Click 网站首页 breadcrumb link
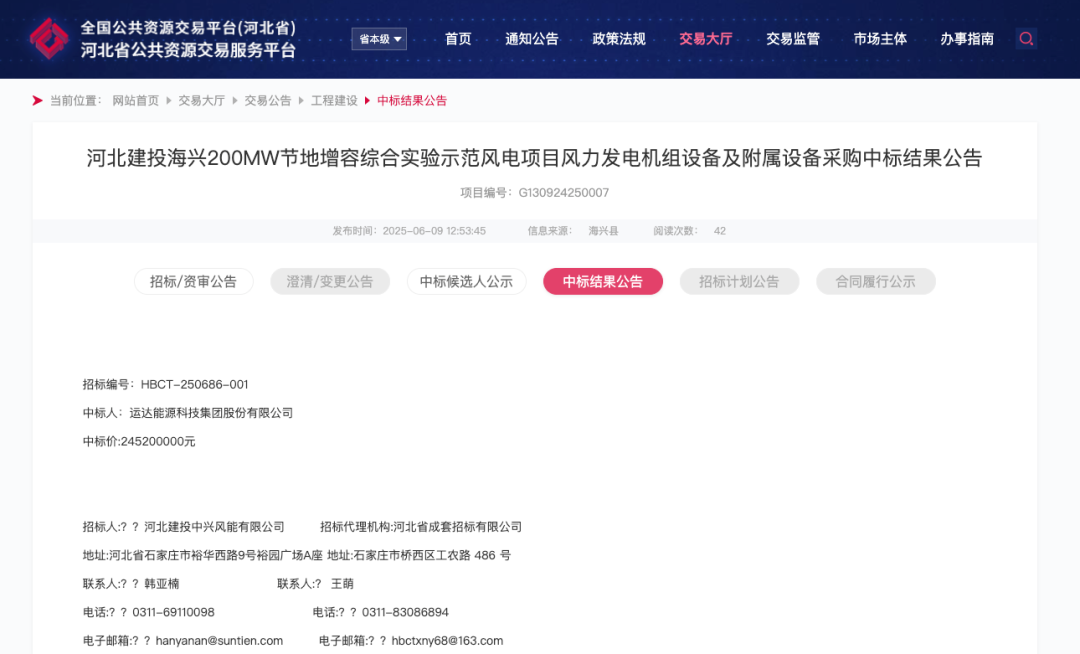 click(136, 101)
